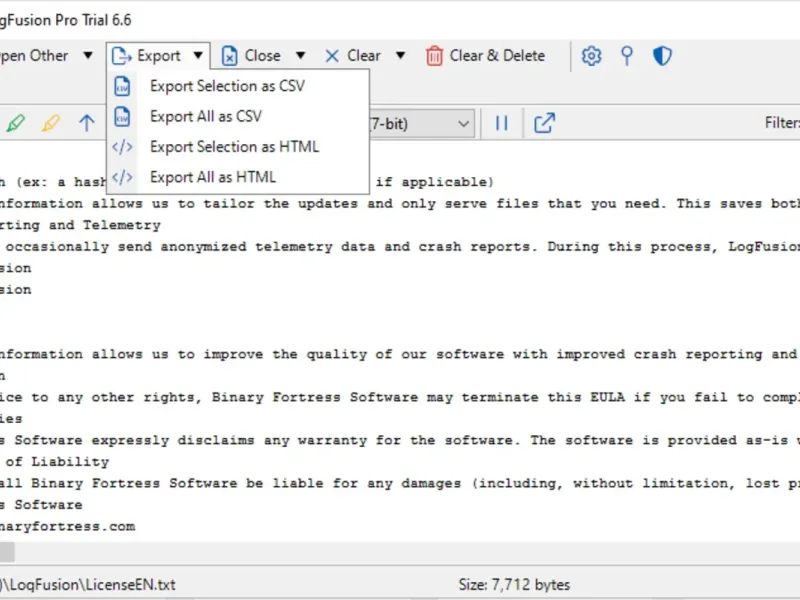Toggle the pause autoscroll button
800x600 pixels.
502,123
